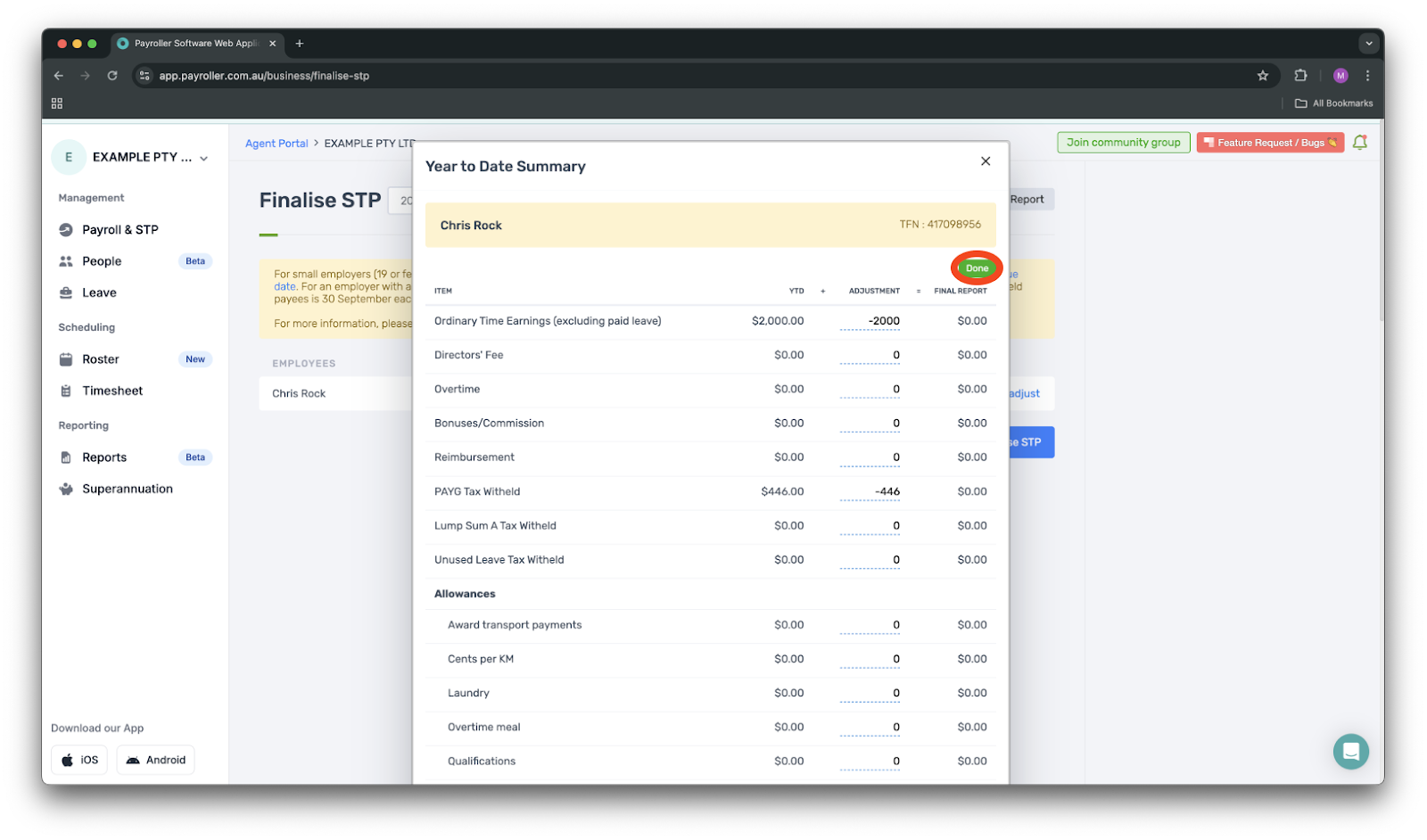Reload the page
Image resolution: width=1427 pixels, height=840 pixels.
tap(112, 76)
